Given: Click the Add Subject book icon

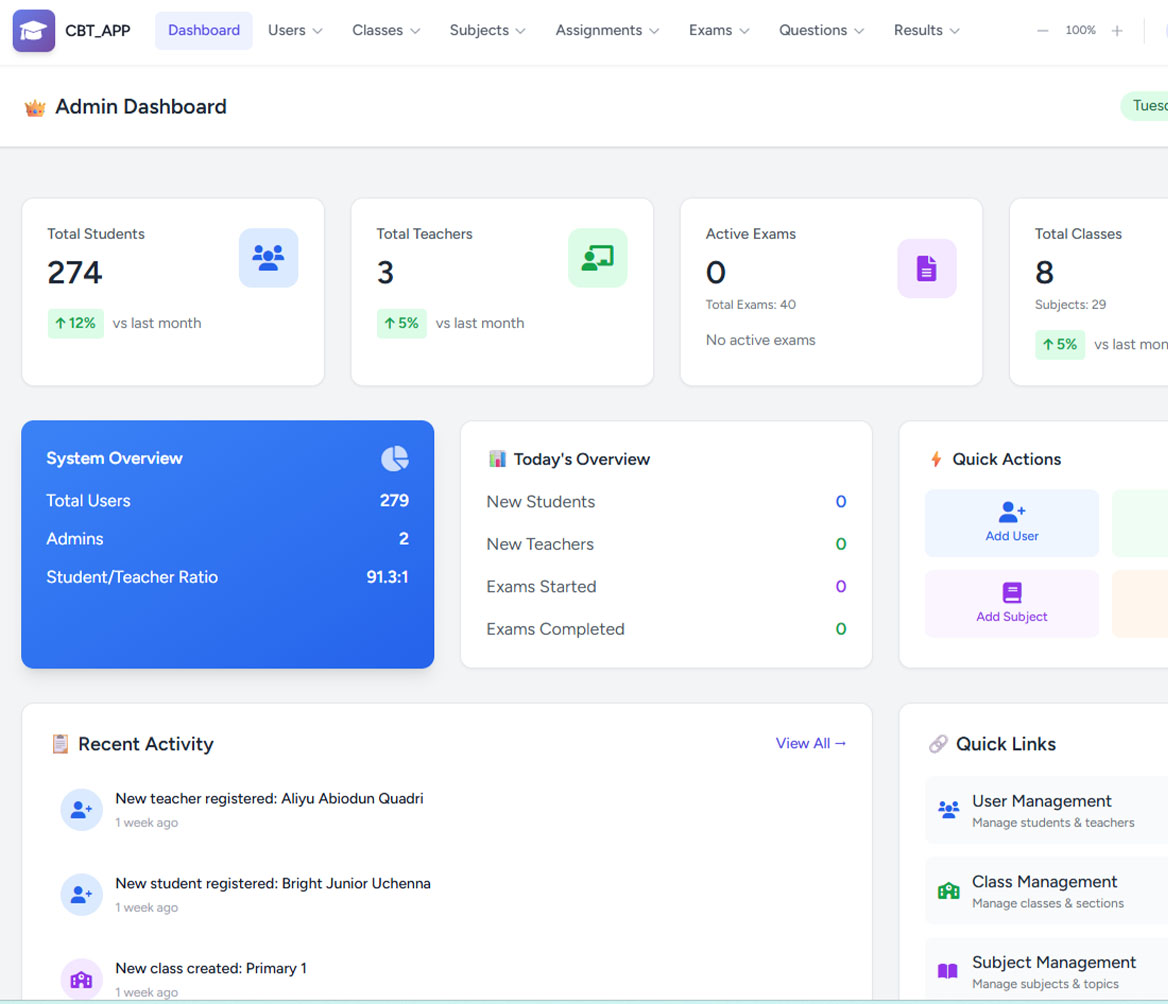Looking at the screenshot, I should click(x=1011, y=593).
